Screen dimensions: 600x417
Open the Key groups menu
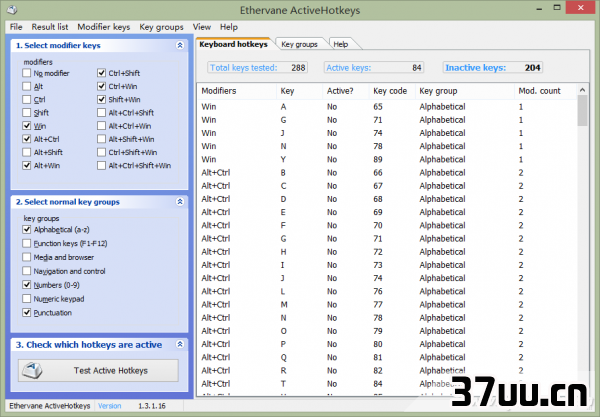[161, 27]
